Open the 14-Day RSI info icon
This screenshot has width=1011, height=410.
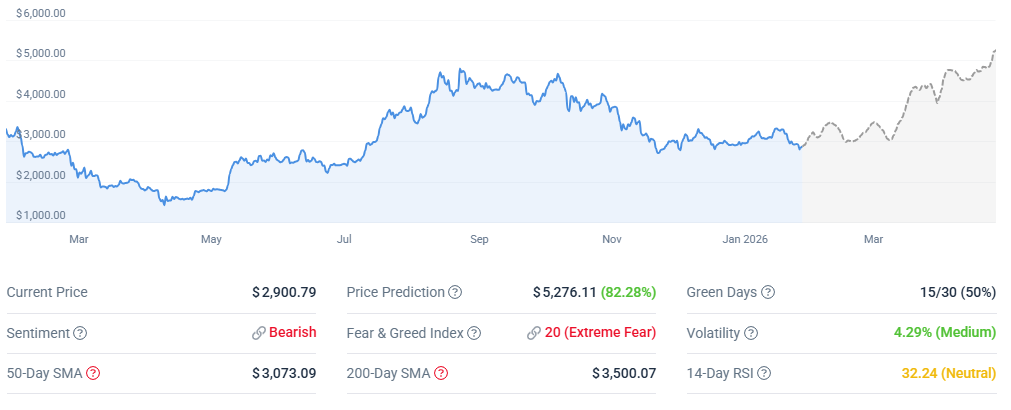tap(764, 373)
